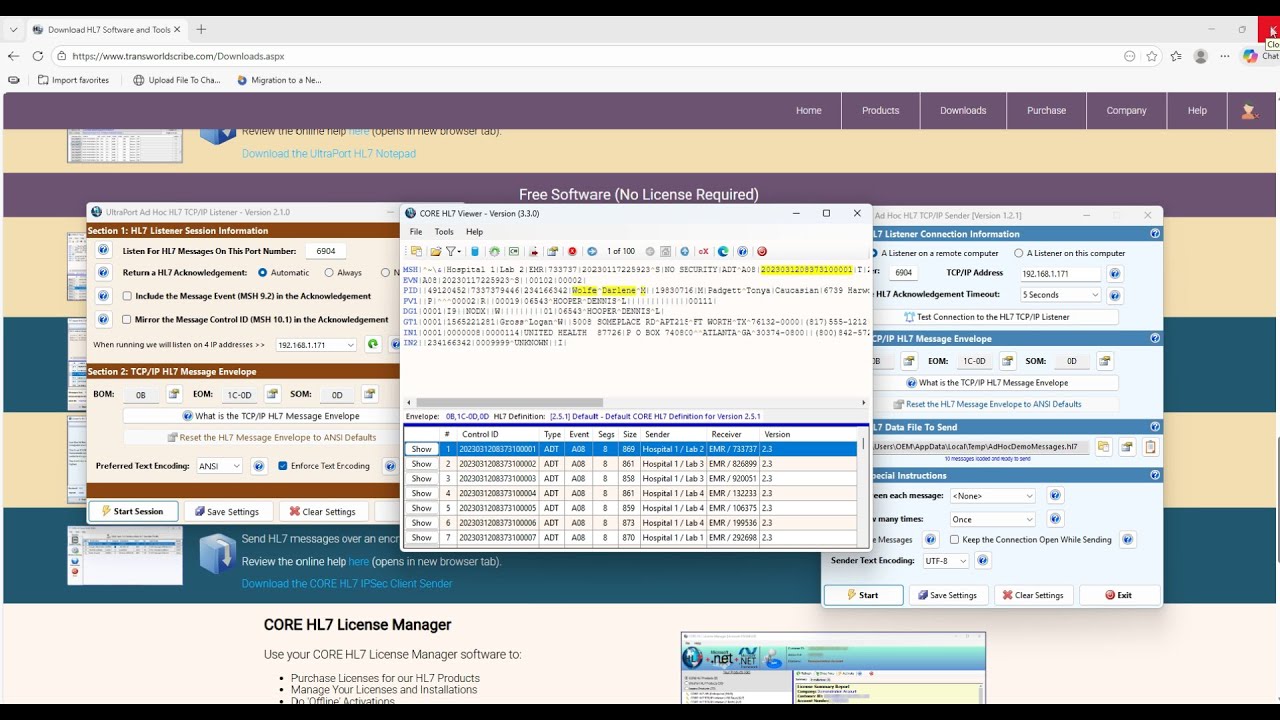The height and width of the screenshot is (720, 1280).
Task: Open a new browser tab with the plus button
Action: coord(201,29)
